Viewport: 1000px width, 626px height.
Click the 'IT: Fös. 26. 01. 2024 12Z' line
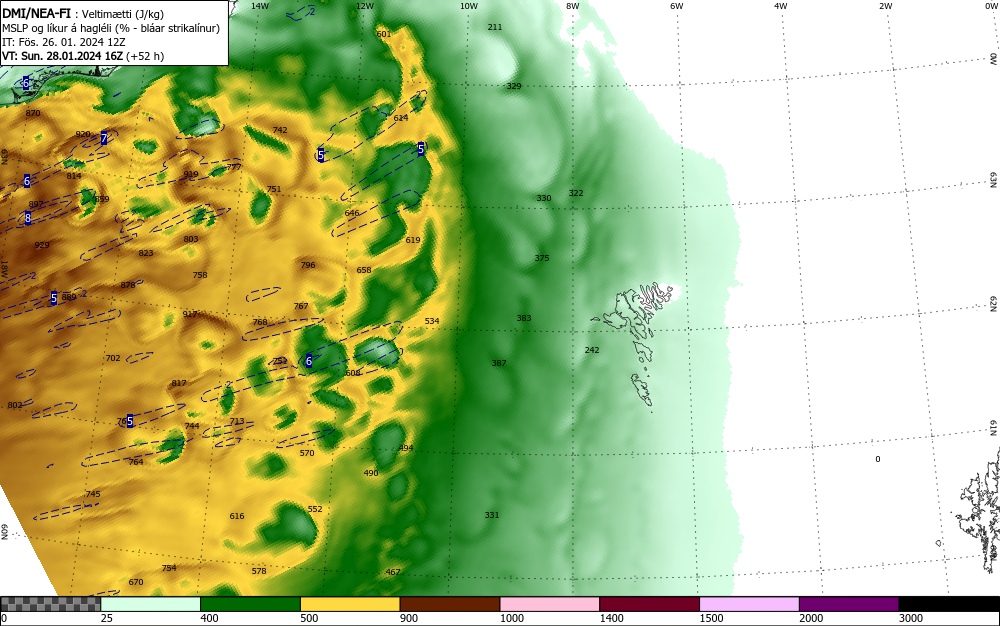pos(64,42)
